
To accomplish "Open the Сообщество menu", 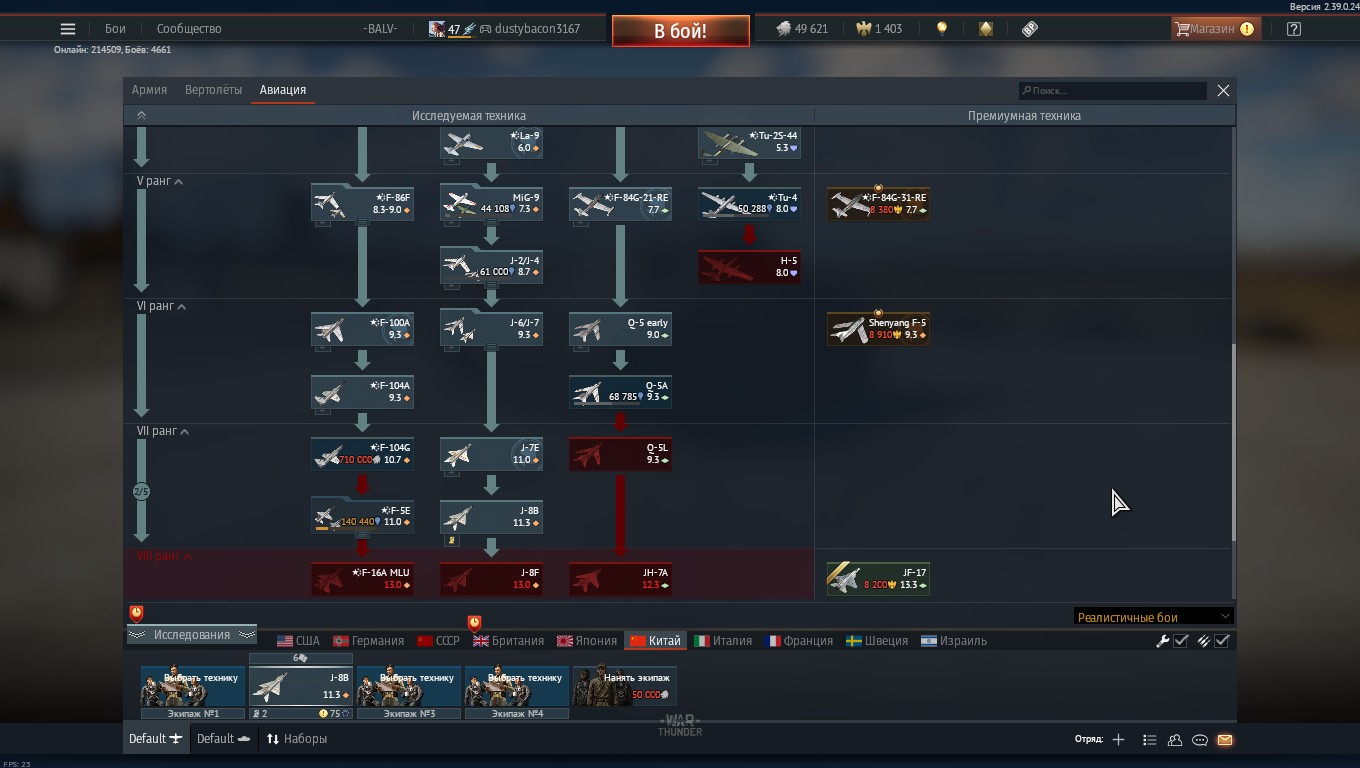I will tap(189, 29).
